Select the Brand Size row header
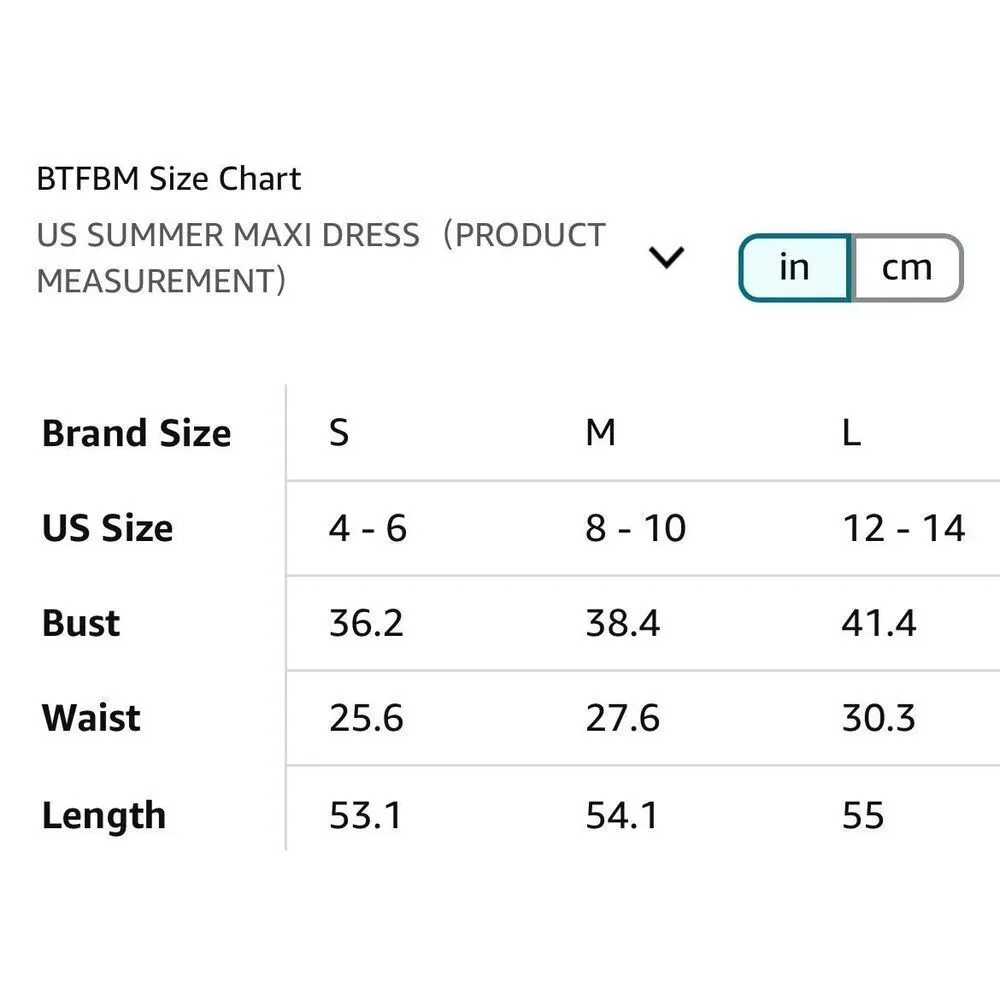Viewport: 1000px width, 1000px height. pos(136,434)
